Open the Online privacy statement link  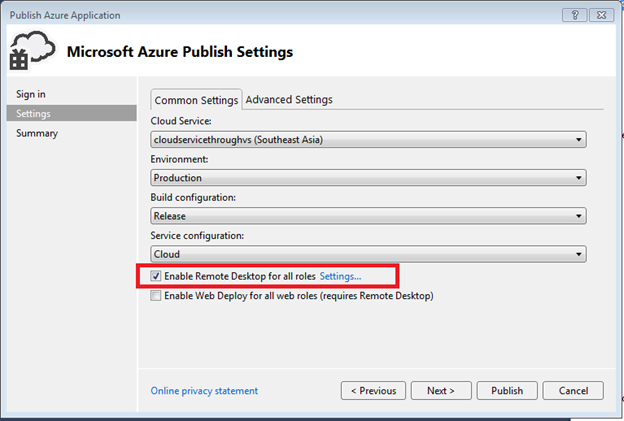(204, 391)
